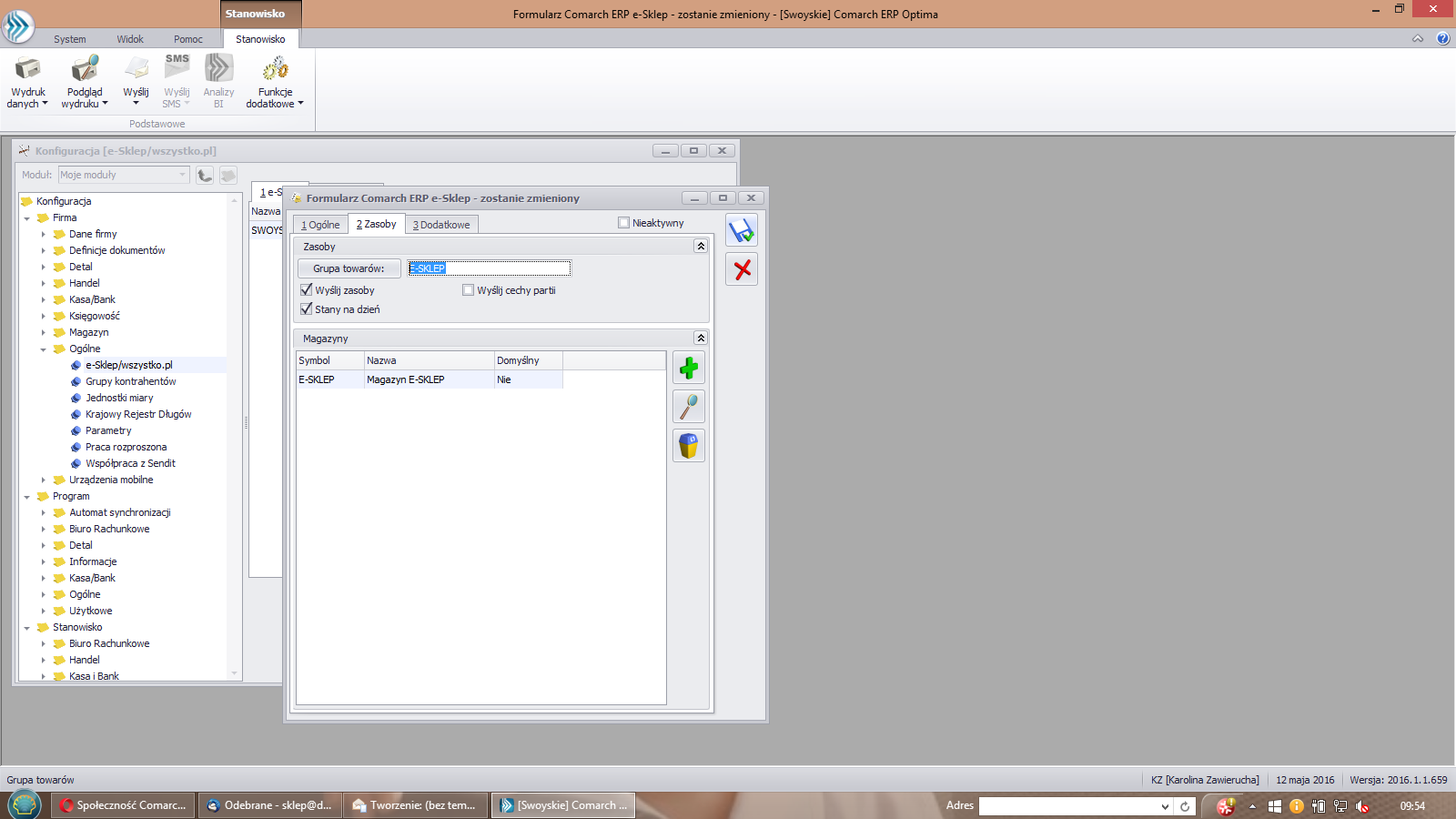This screenshot has width=1456, height=819.
Task: Delete warehouse using the trash bin icon
Action: point(689,446)
